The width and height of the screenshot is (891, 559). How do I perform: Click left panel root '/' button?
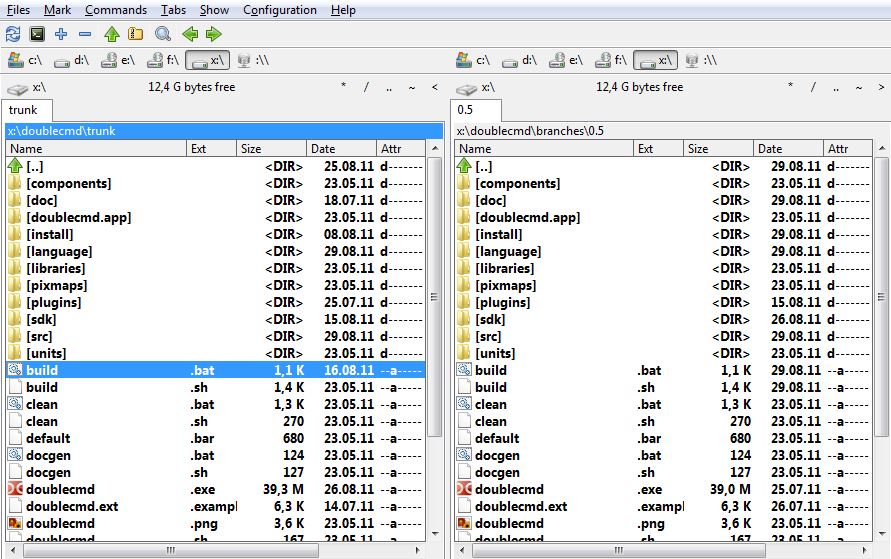click(366, 87)
